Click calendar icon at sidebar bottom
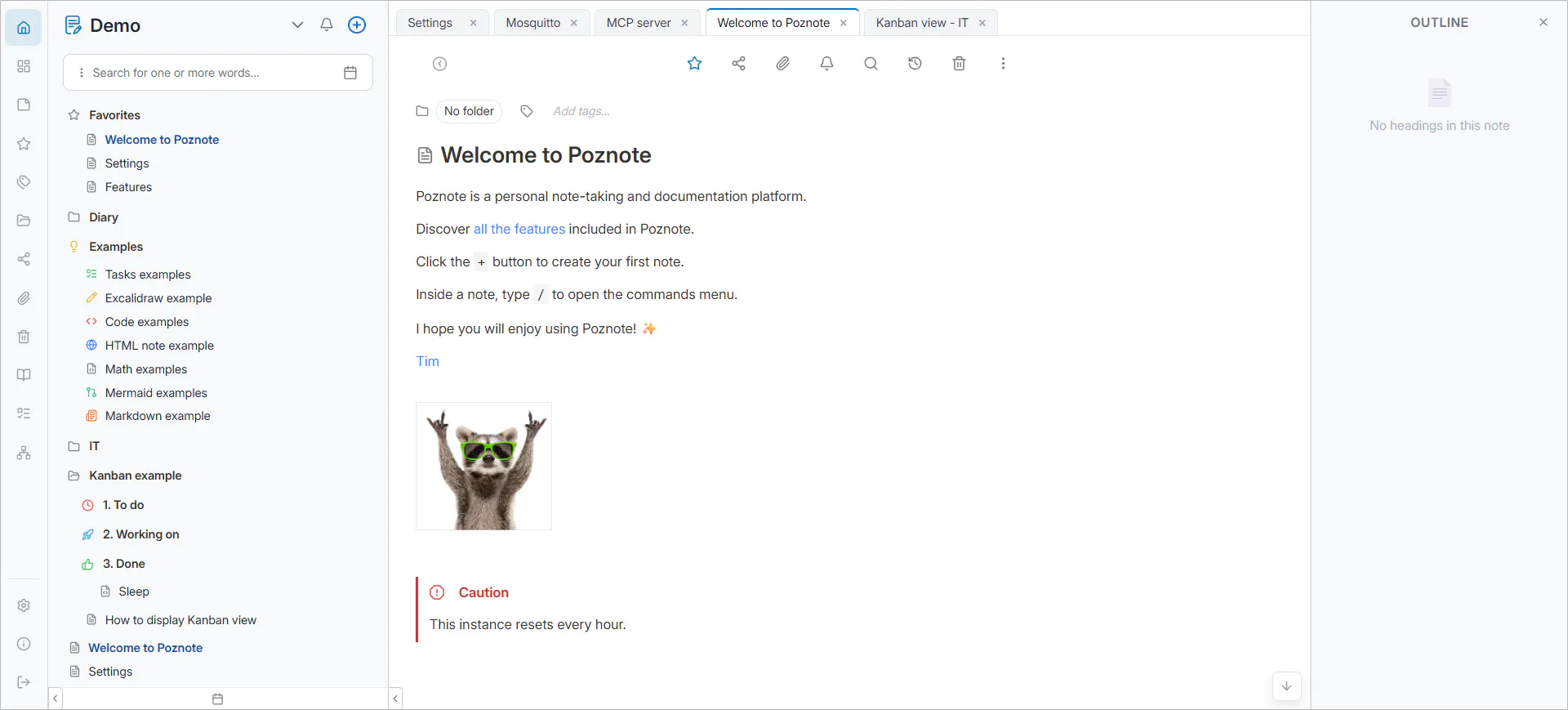This screenshot has width=1568, height=710. (x=217, y=699)
